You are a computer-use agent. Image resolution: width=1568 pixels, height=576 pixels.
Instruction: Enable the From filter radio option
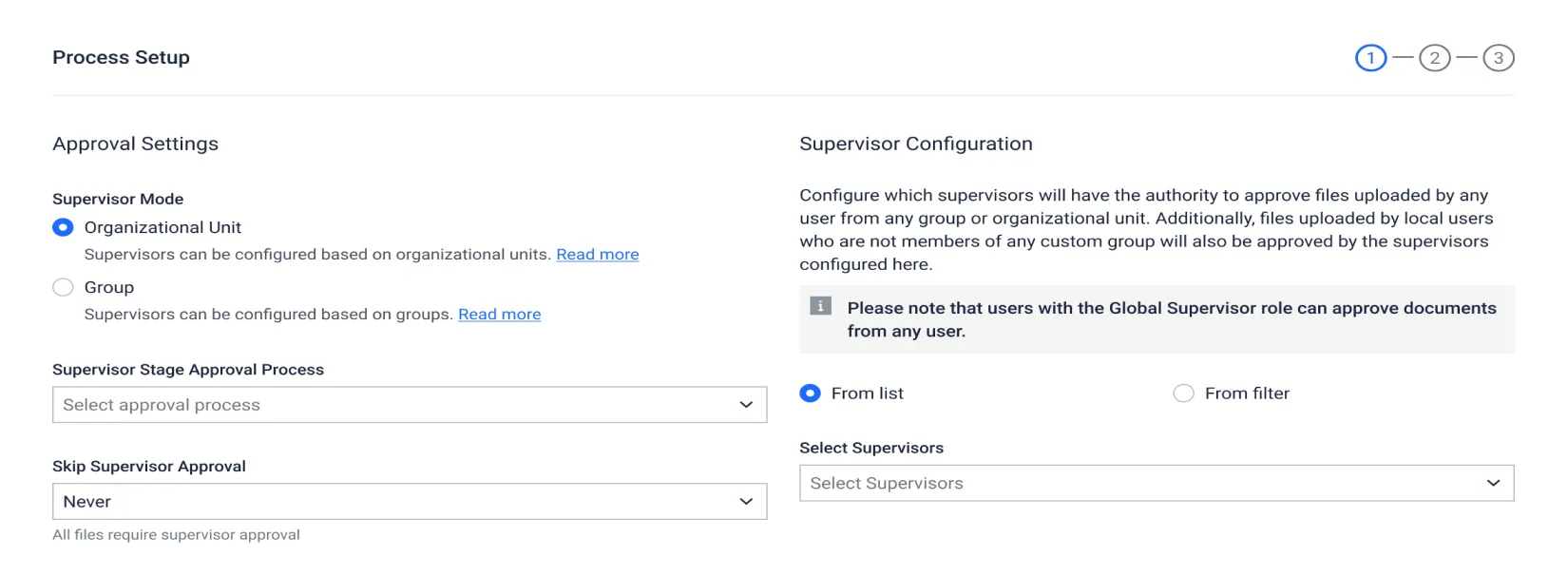coord(1183,394)
